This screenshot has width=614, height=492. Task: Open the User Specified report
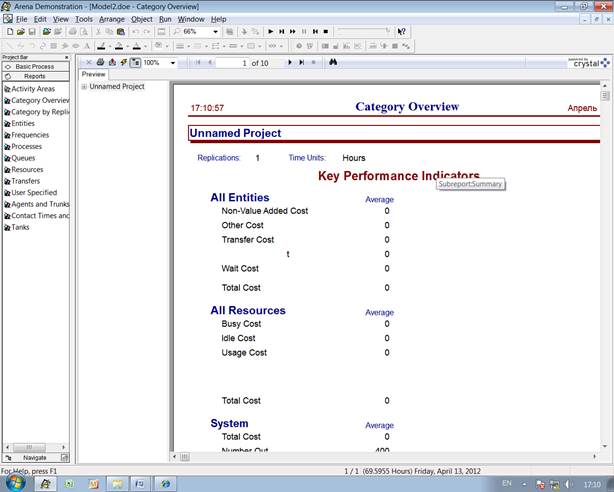[x=31, y=193]
